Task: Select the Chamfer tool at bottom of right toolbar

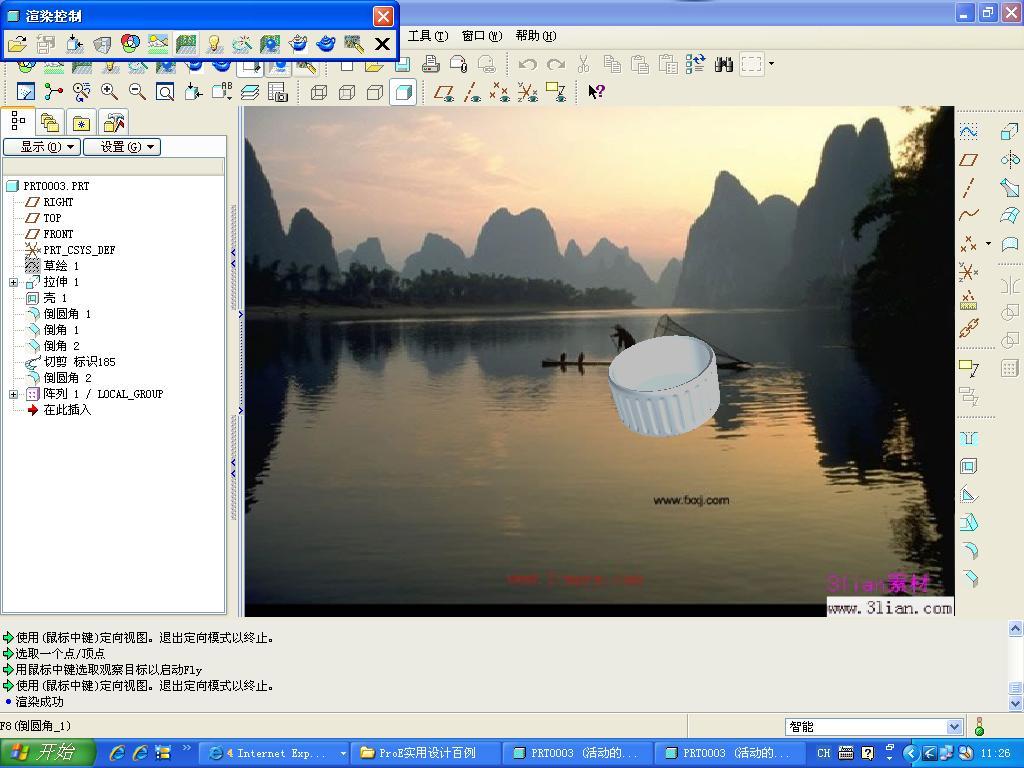Action: [x=968, y=579]
